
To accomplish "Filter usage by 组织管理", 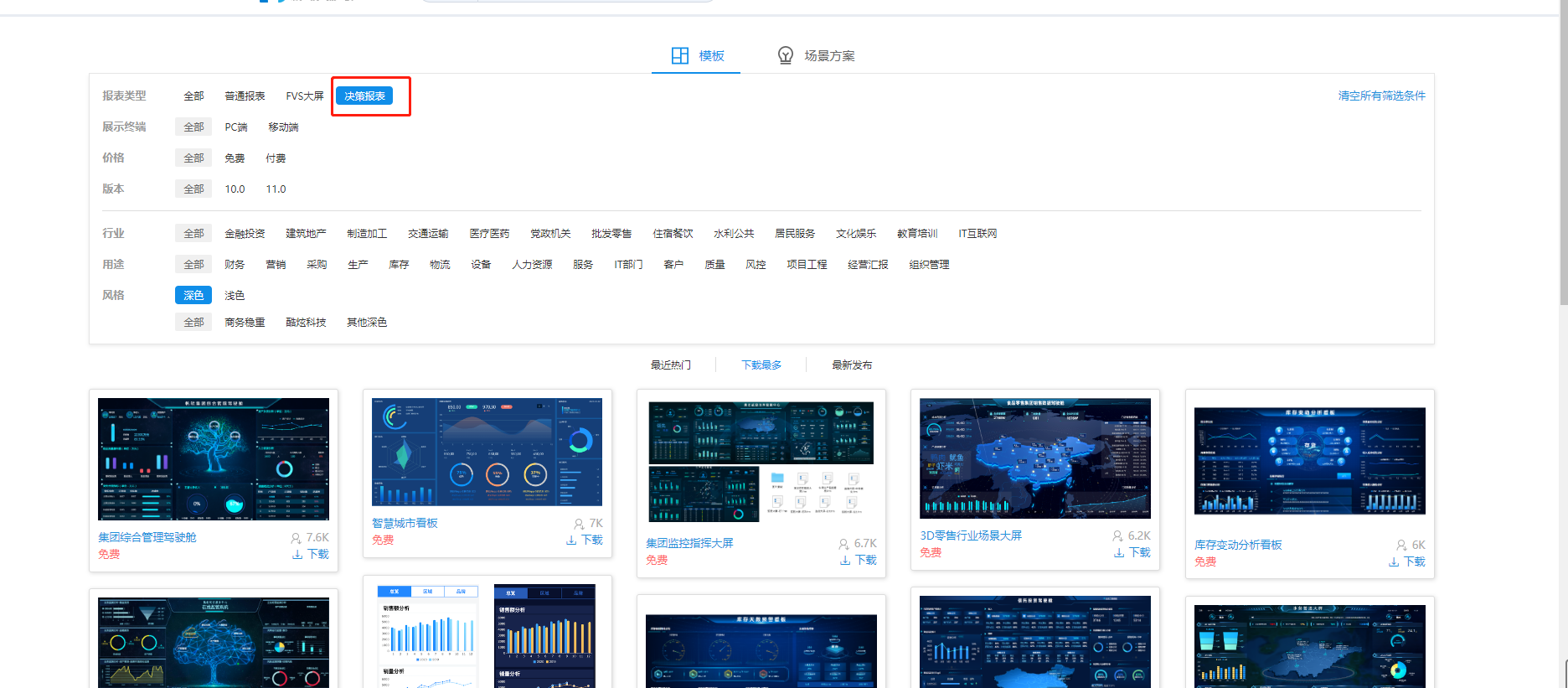I will click(929, 264).
